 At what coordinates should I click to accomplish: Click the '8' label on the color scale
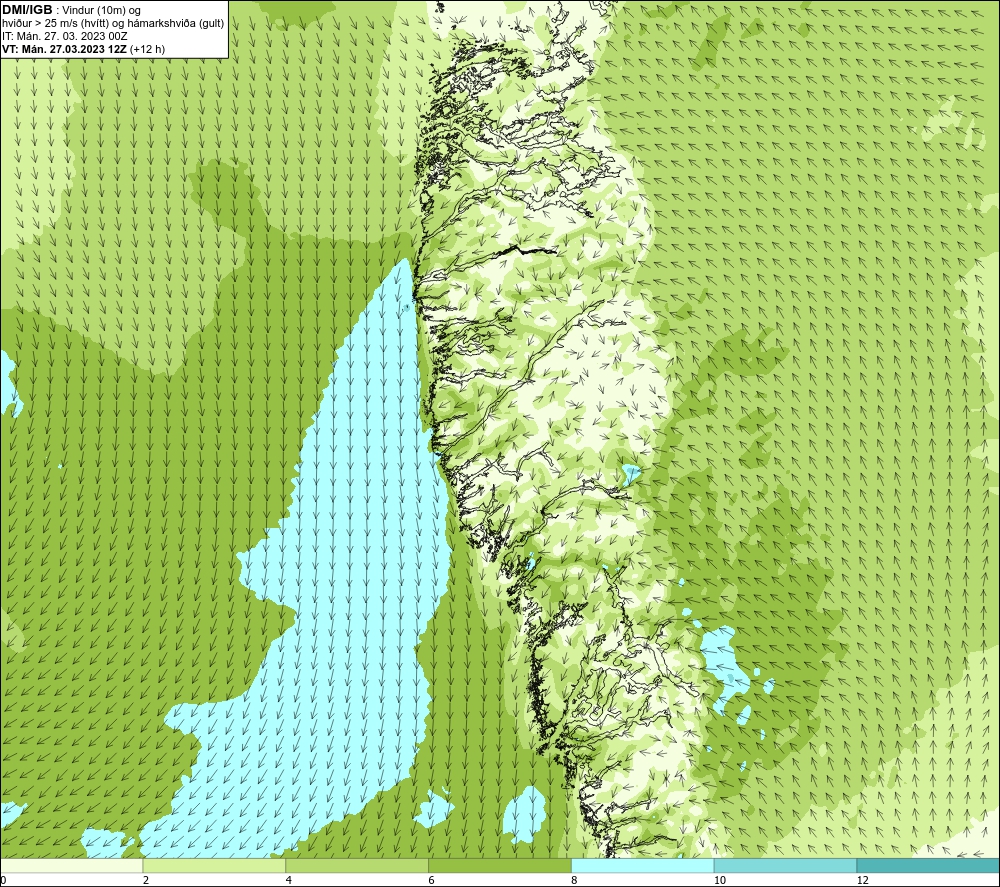575,881
